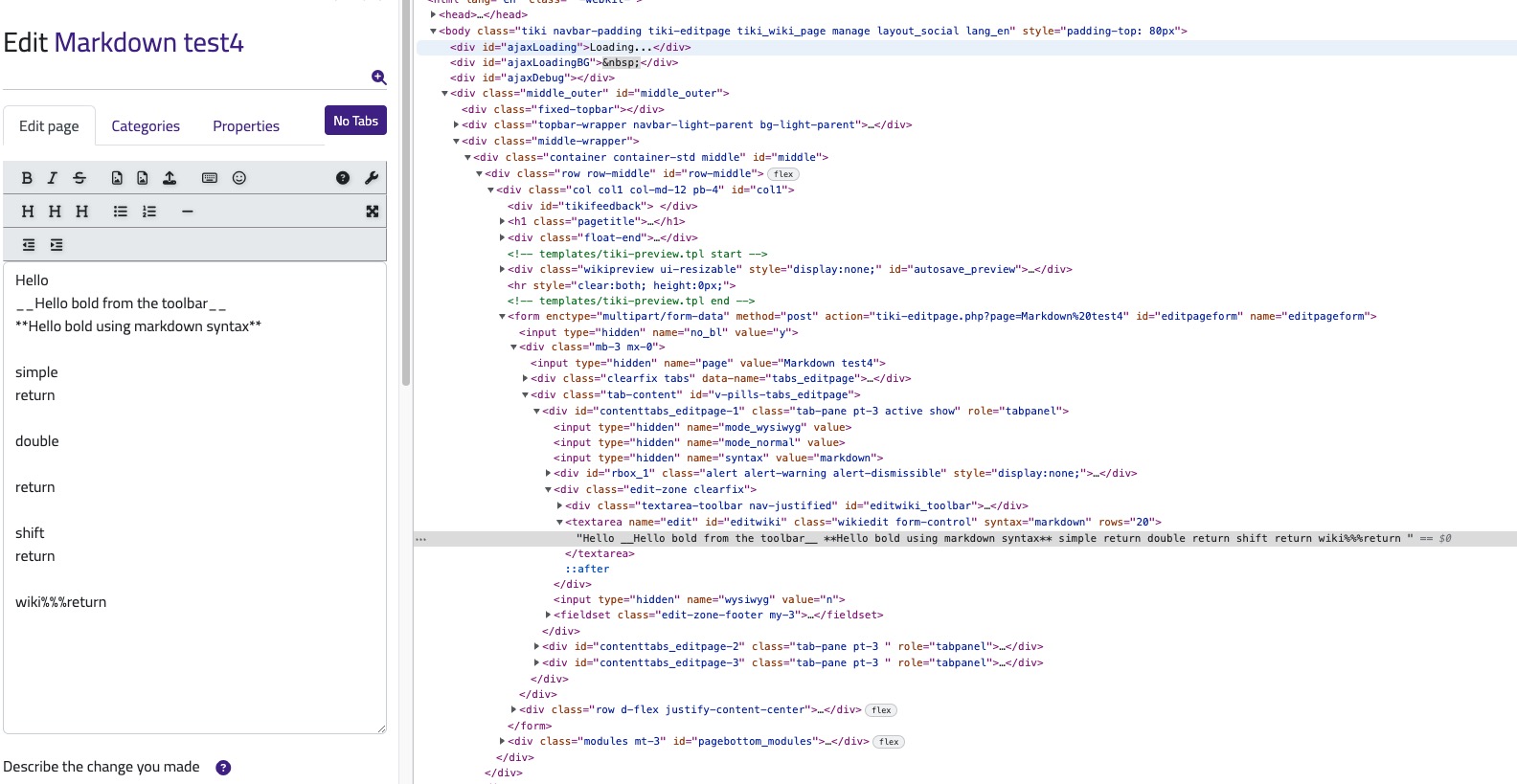Insert a horizontal rule
The image size is (1517, 784).
coord(188,212)
